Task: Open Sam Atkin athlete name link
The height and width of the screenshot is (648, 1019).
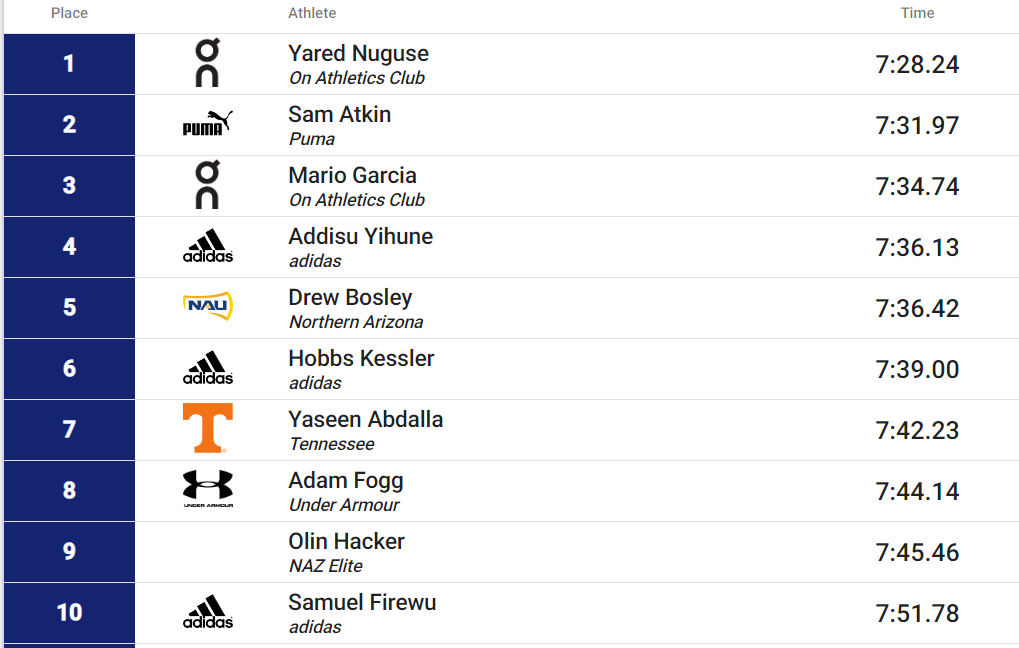Action: 339,114
